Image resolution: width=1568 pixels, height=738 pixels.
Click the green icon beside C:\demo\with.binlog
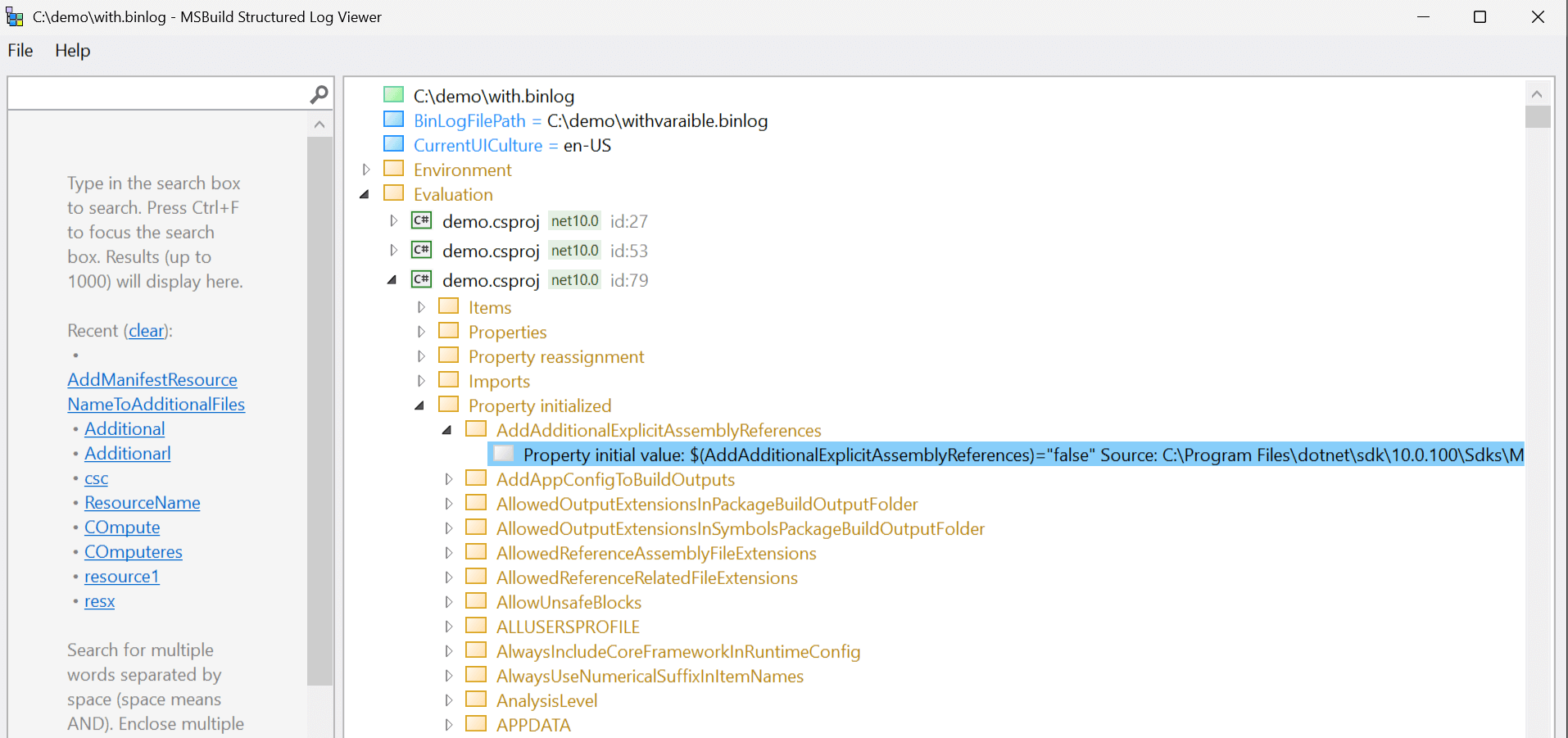[394, 95]
